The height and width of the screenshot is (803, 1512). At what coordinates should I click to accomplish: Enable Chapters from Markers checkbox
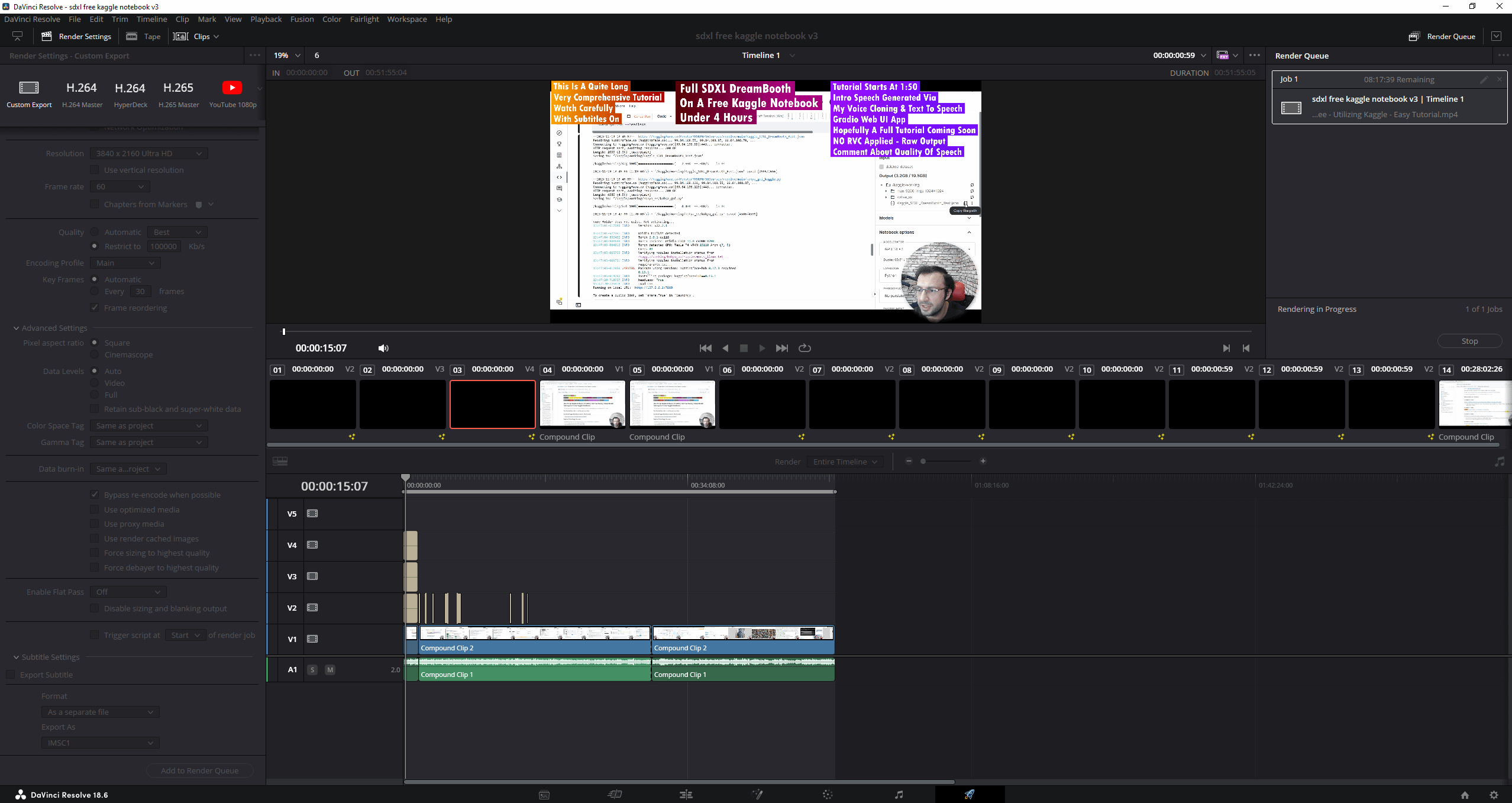[94, 204]
